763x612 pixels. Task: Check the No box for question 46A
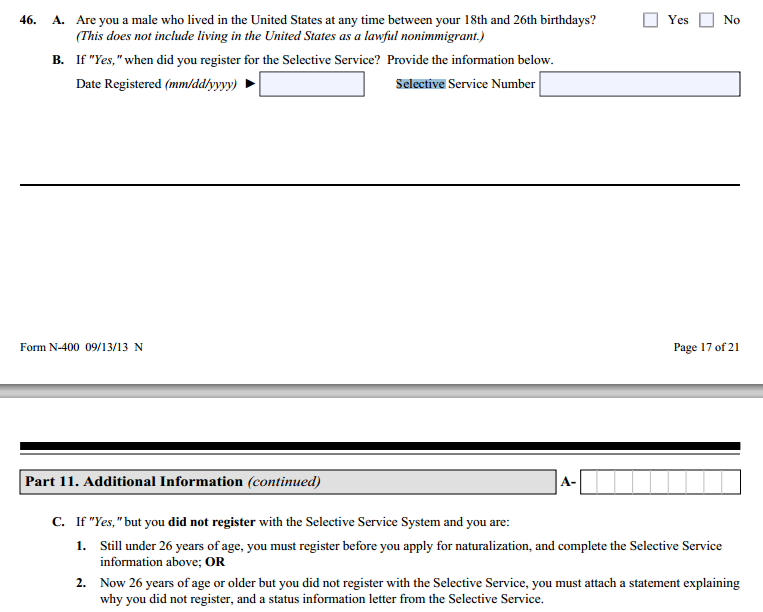706,20
